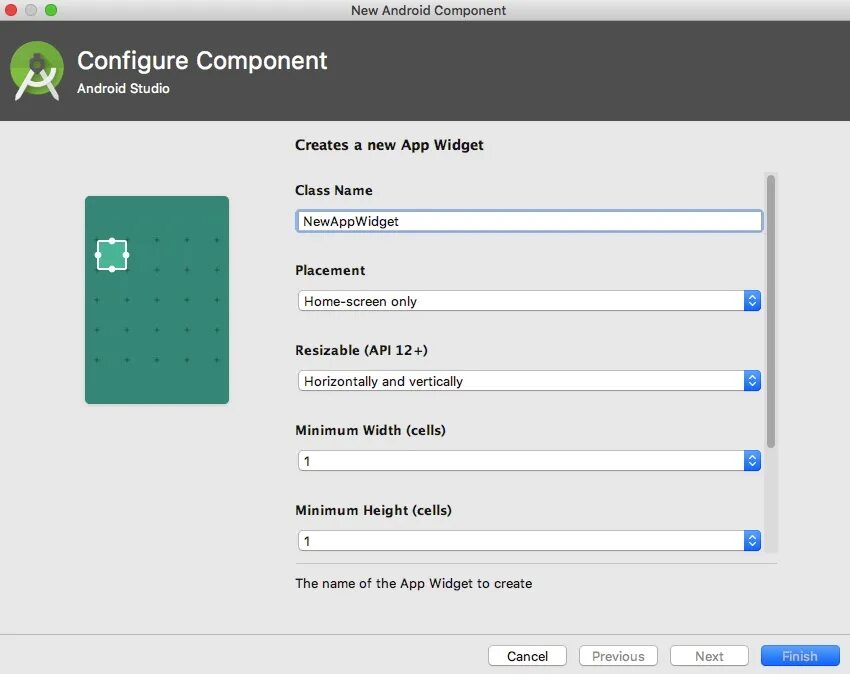Click the left handle of widget preview
850x674 pixels.
(x=97, y=255)
